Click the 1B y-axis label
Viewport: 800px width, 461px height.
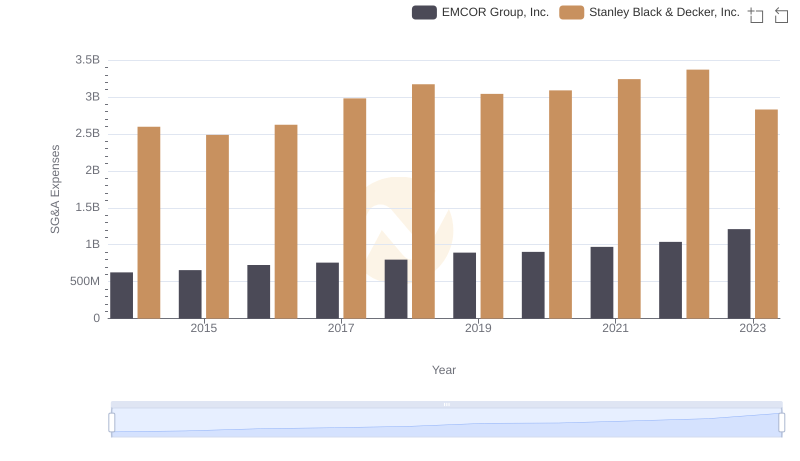[x=93, y=244]
